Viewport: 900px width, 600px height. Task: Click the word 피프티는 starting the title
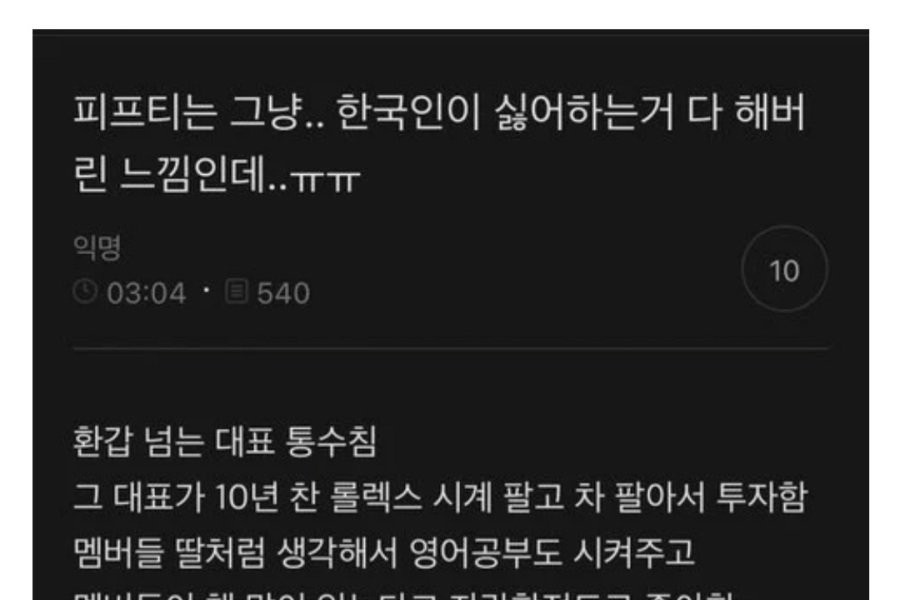click(x=145, y=112)
